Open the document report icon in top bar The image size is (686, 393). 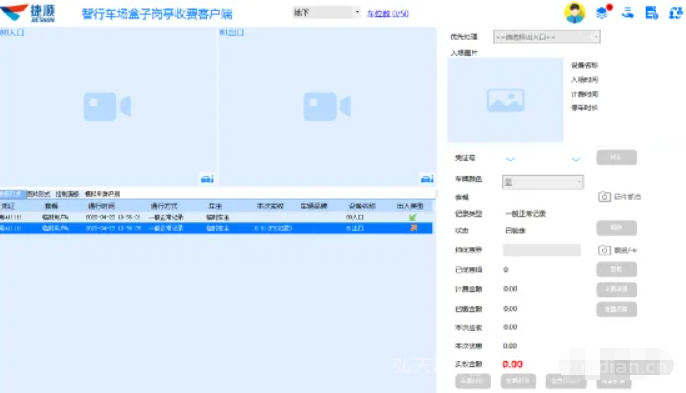(x=651, y=13)
